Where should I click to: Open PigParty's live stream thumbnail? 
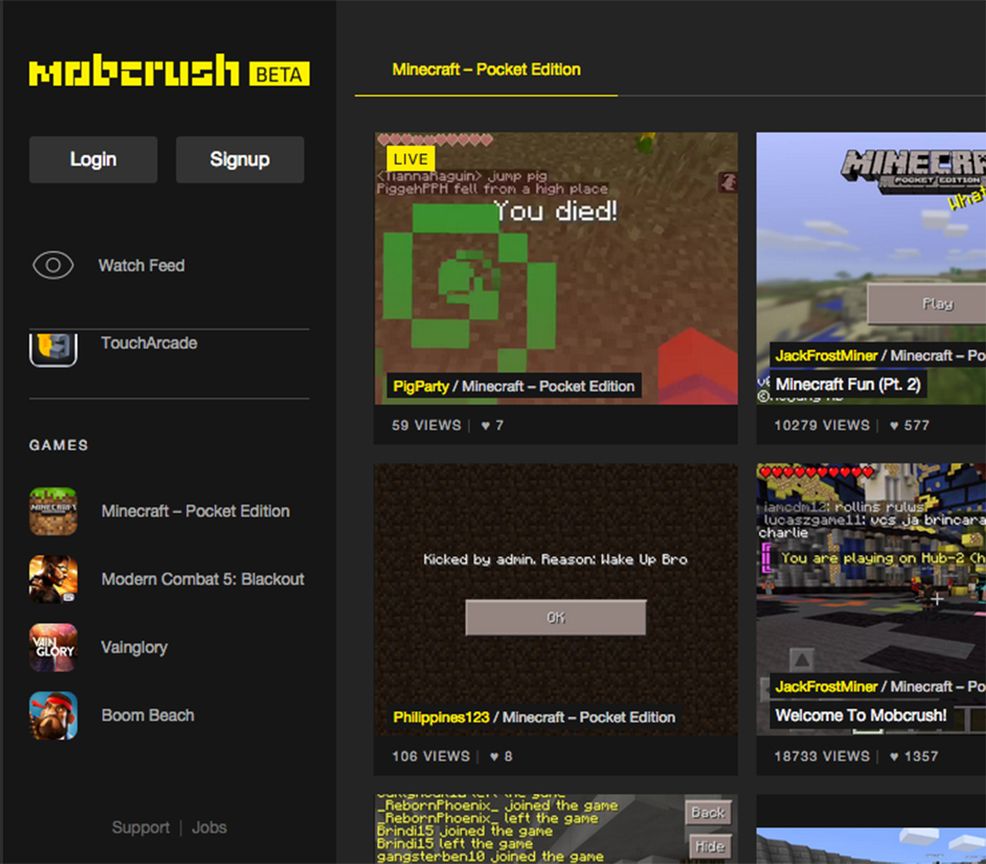click(556, 269)
